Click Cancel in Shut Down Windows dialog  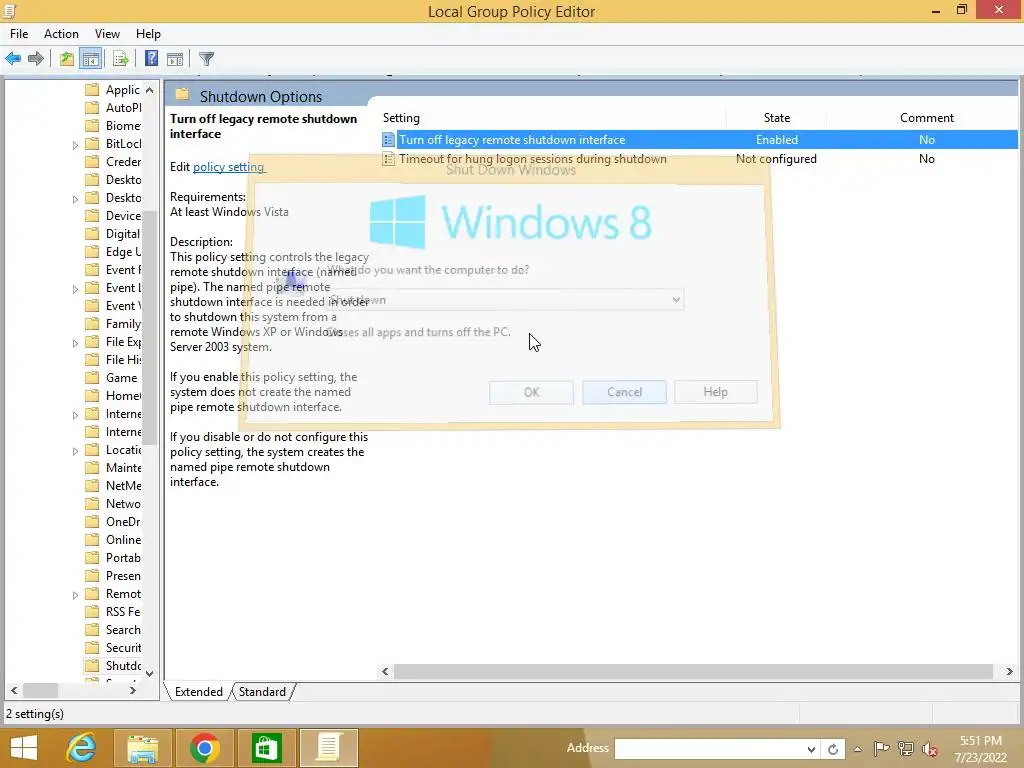coord(624,392)
